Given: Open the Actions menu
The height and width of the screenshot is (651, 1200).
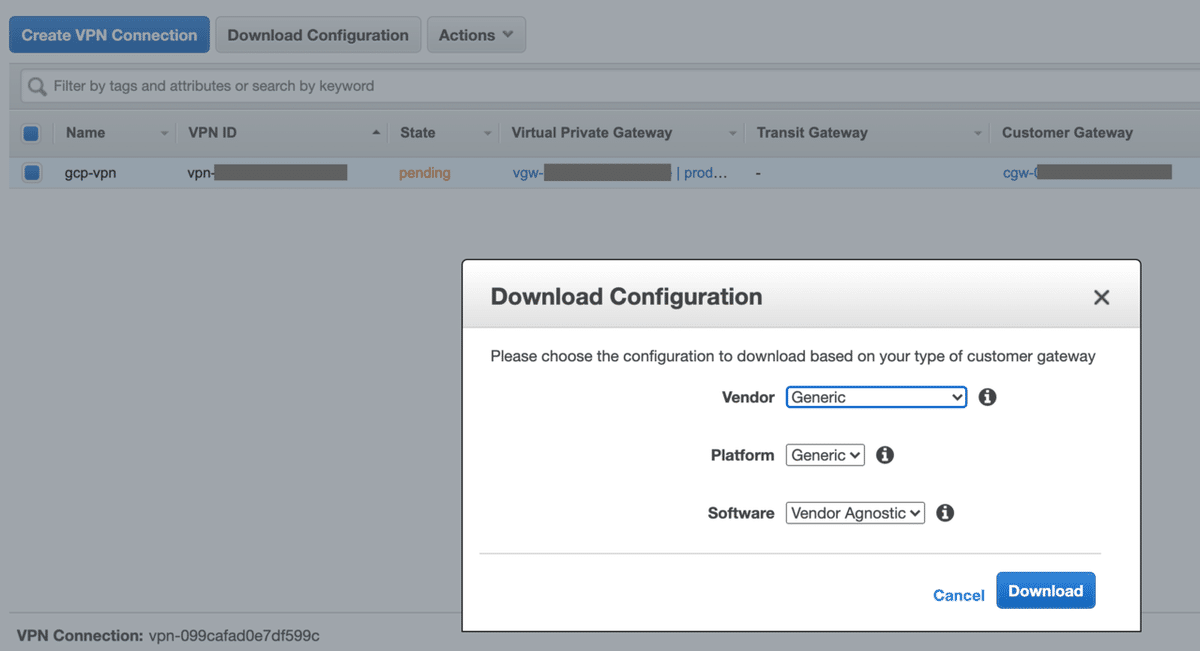Looking at the screenshot, I should coord(476,35).
